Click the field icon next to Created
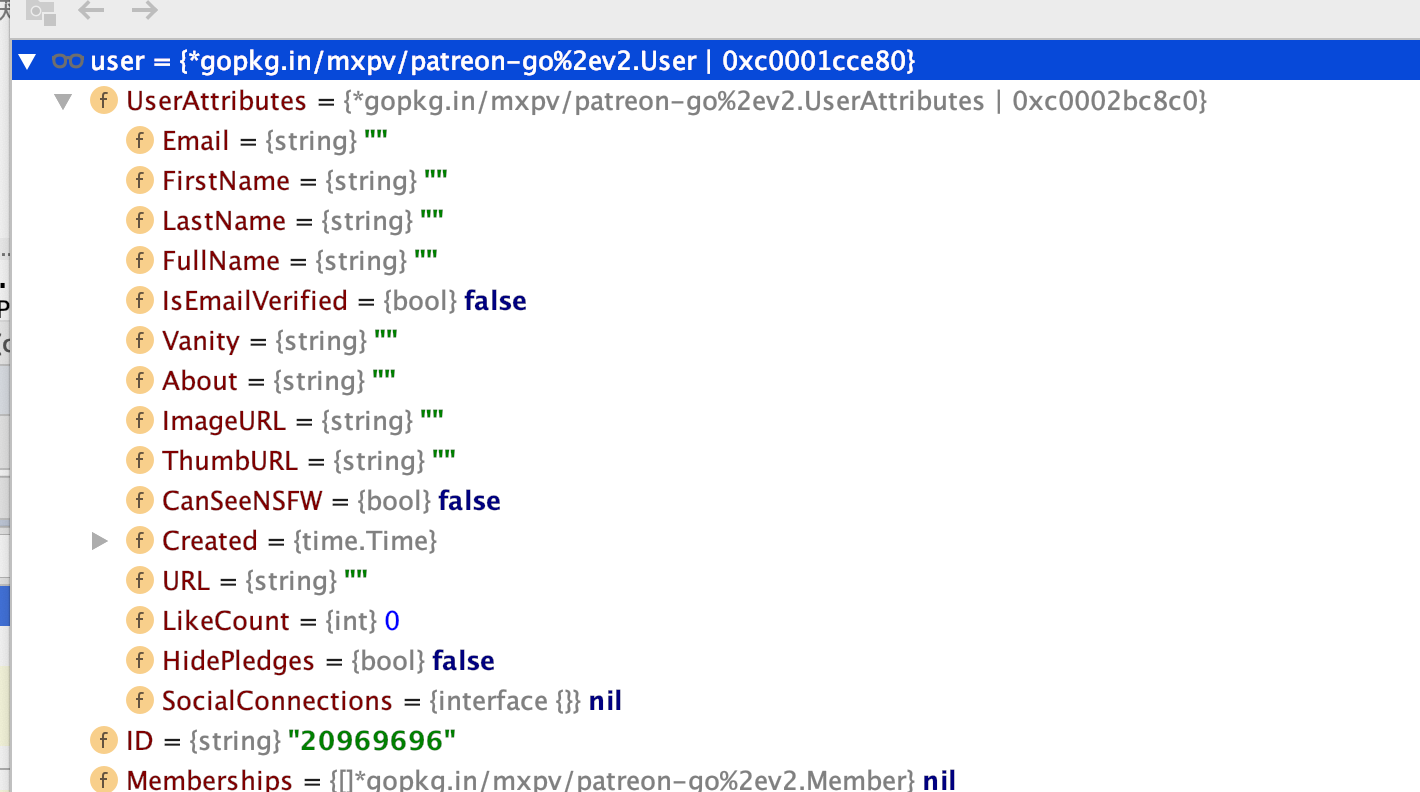 pos(140,541)
